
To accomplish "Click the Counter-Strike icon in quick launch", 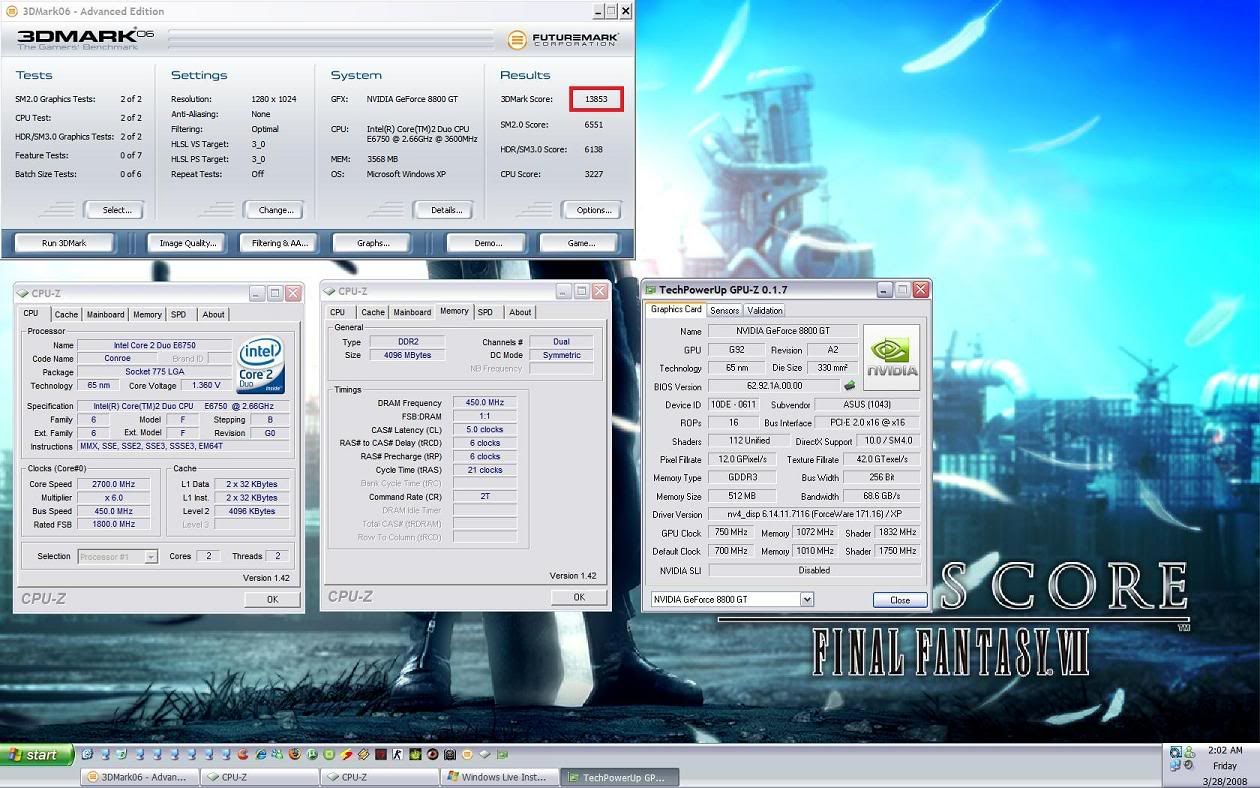I will click(x=397, y=754).
